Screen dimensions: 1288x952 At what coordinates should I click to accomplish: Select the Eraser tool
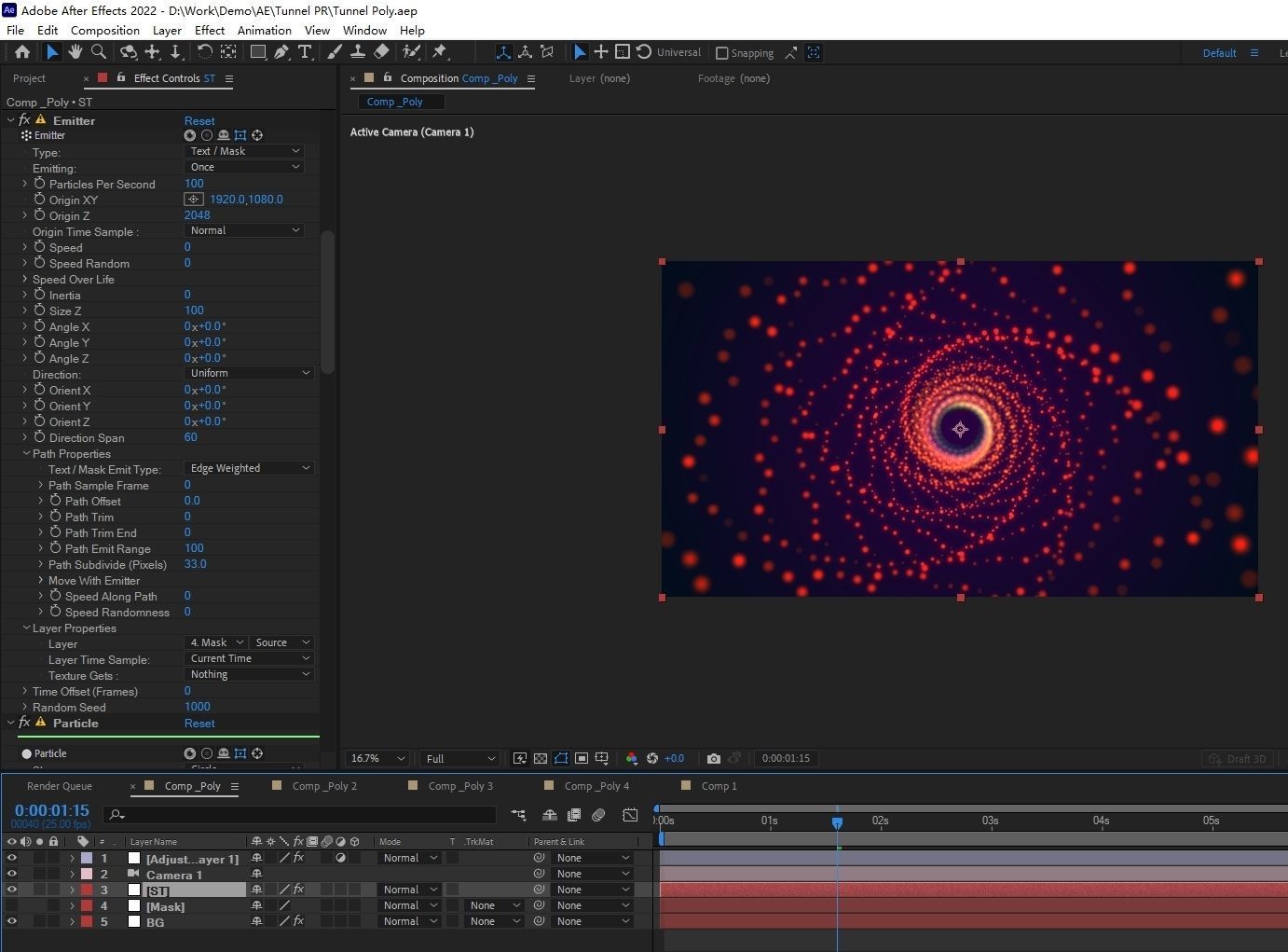(x=380, y=52)
